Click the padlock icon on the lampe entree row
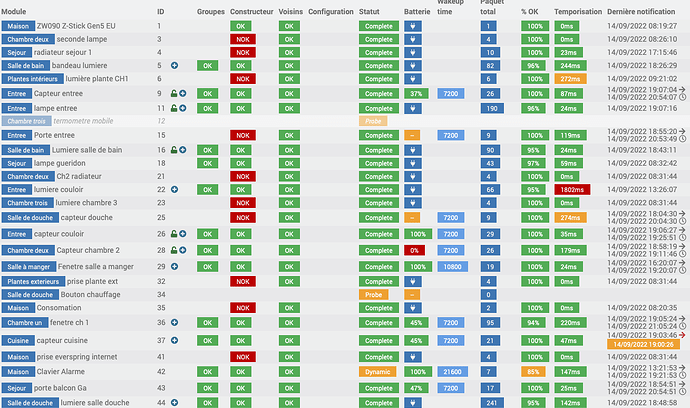 [174, 108]
